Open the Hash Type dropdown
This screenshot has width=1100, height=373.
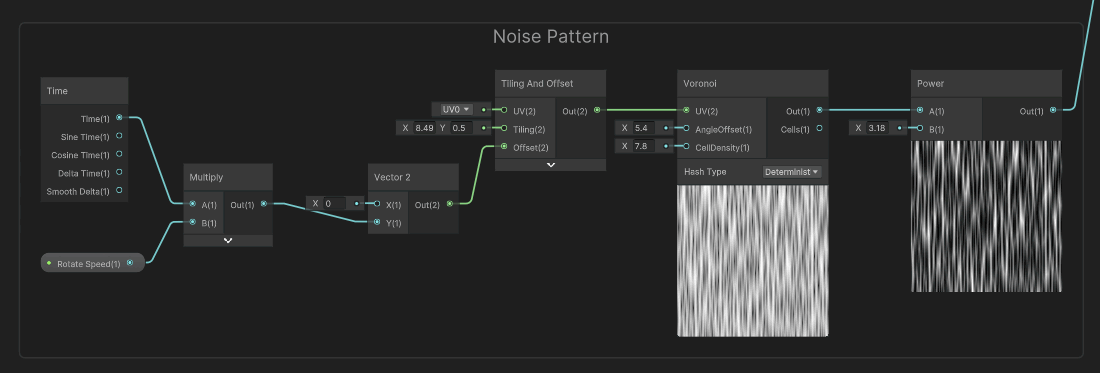pyautogui.click(x=792, y=172)
